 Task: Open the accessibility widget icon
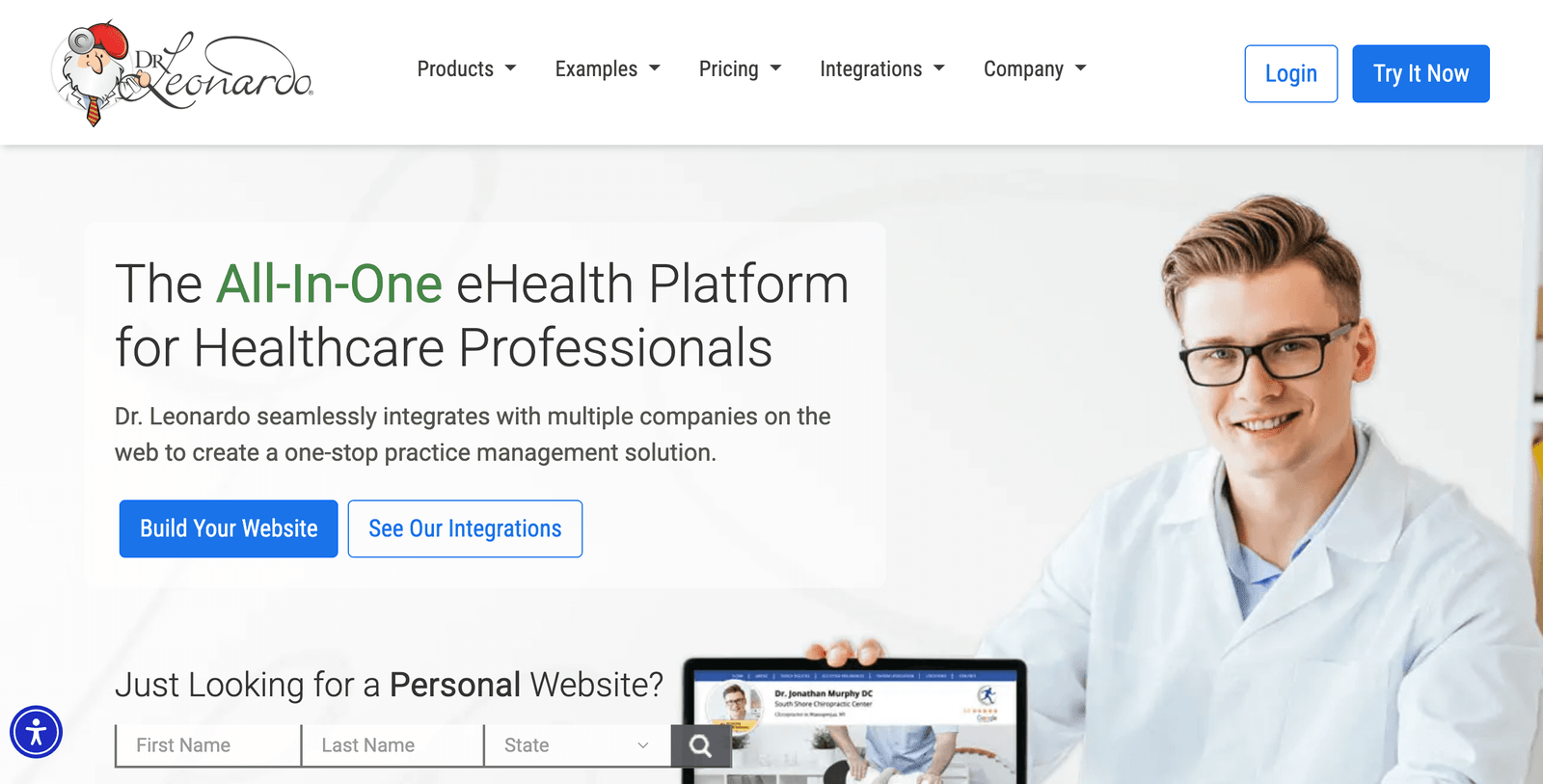37,732
